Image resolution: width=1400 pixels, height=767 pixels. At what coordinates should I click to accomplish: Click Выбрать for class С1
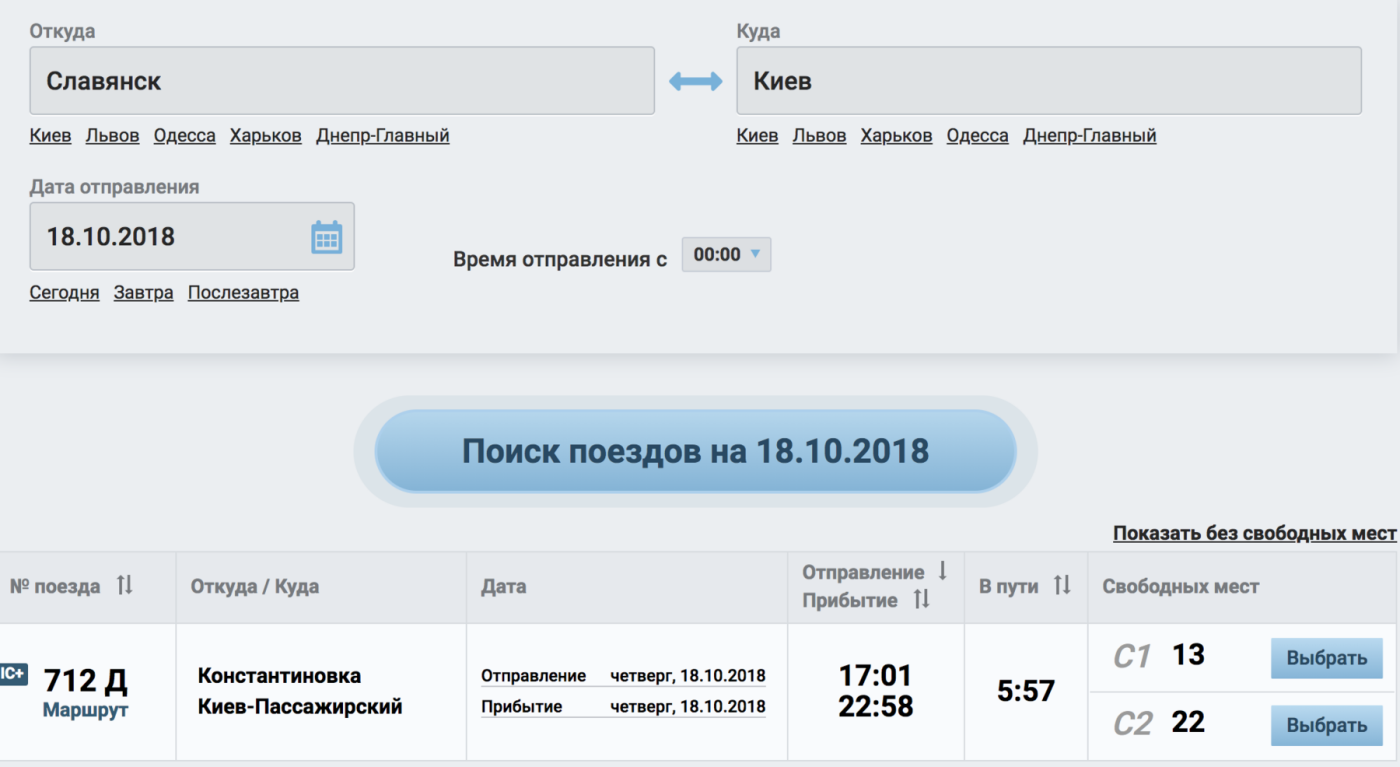point(1327,659)
